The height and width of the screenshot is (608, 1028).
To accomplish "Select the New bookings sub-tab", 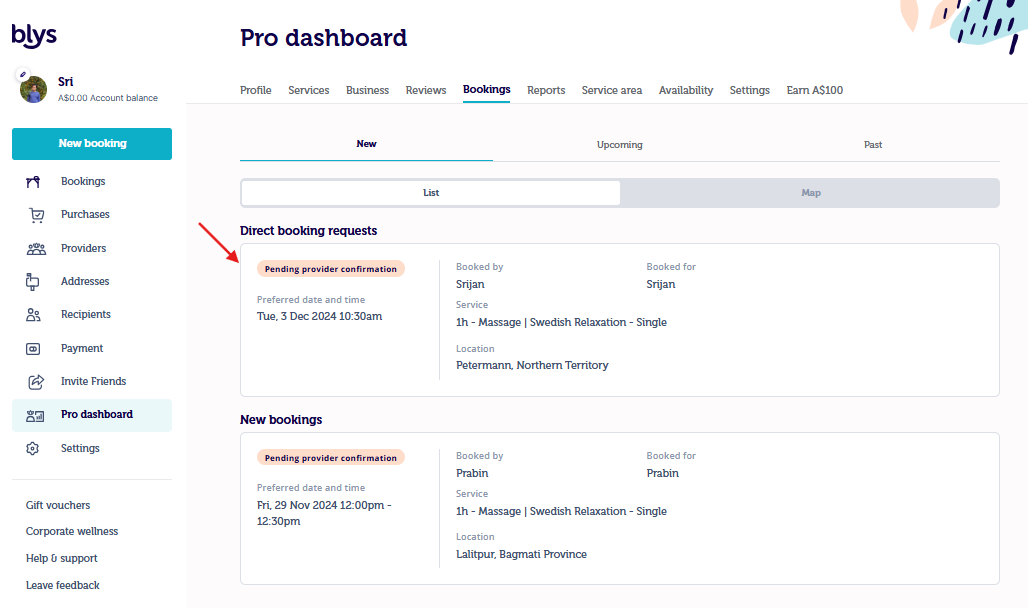I will [x=366, y=144].
